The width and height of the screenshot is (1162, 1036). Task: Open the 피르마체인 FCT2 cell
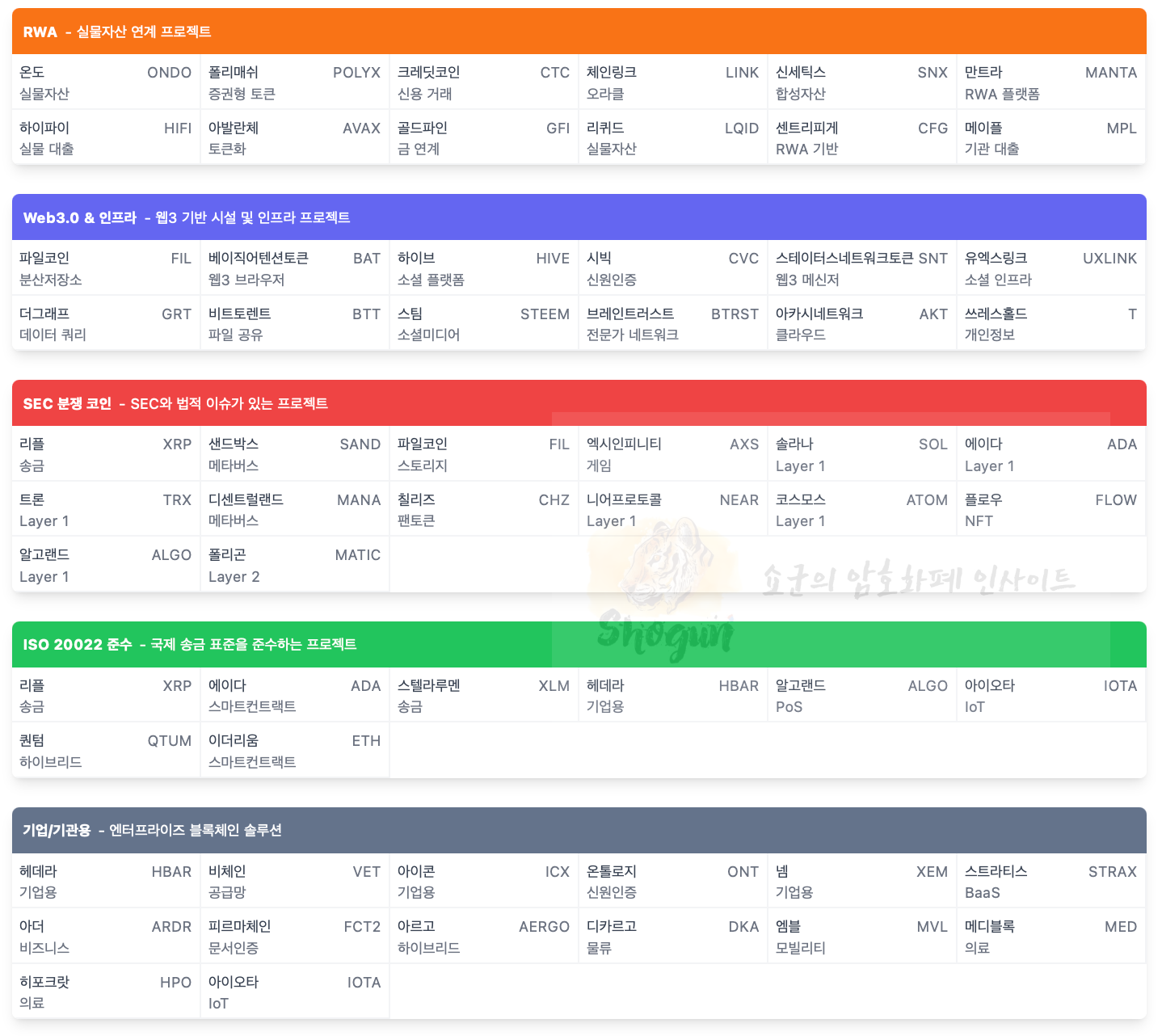point(295,937)
